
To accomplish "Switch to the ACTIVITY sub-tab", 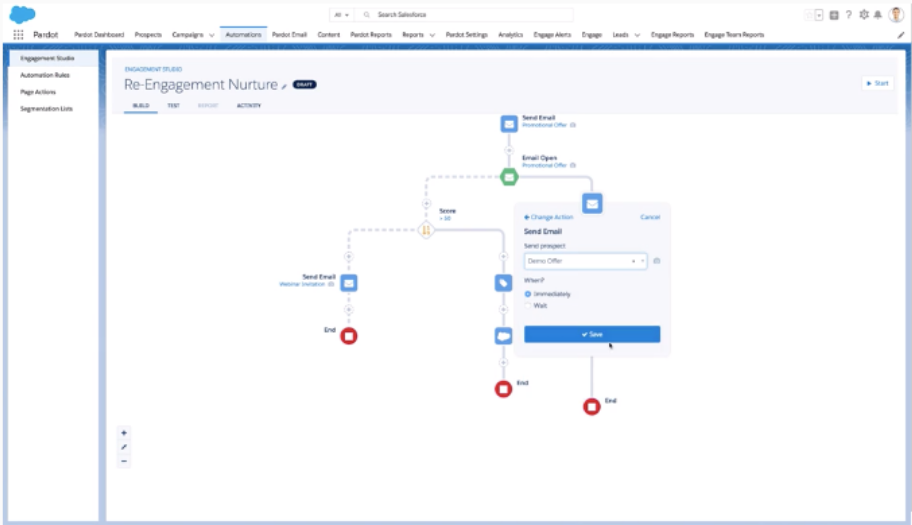I will pos(248,106).
